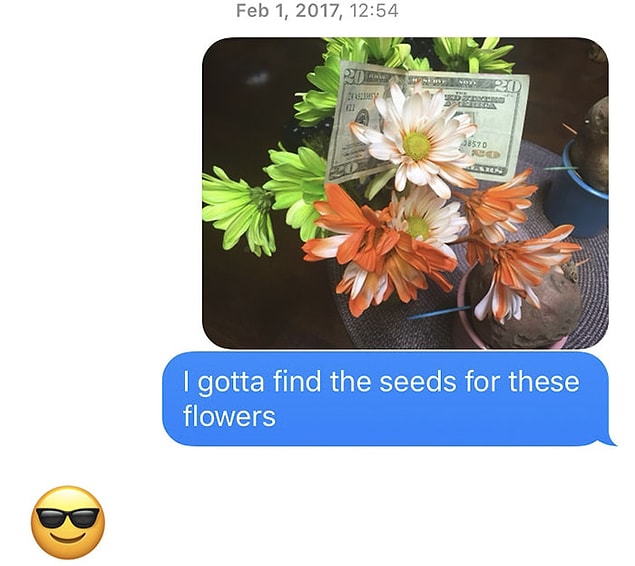This screenshot has width=635, height=566.
Task: Click the twenty dollar bill in photo
Action: pos(427,121)
